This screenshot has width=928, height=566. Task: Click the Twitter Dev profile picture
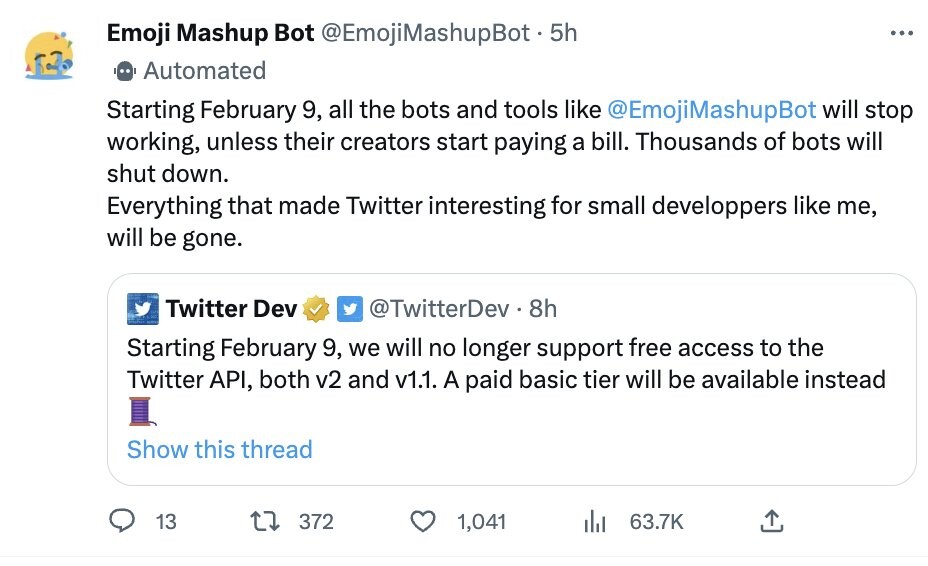[x=144, y=309]
